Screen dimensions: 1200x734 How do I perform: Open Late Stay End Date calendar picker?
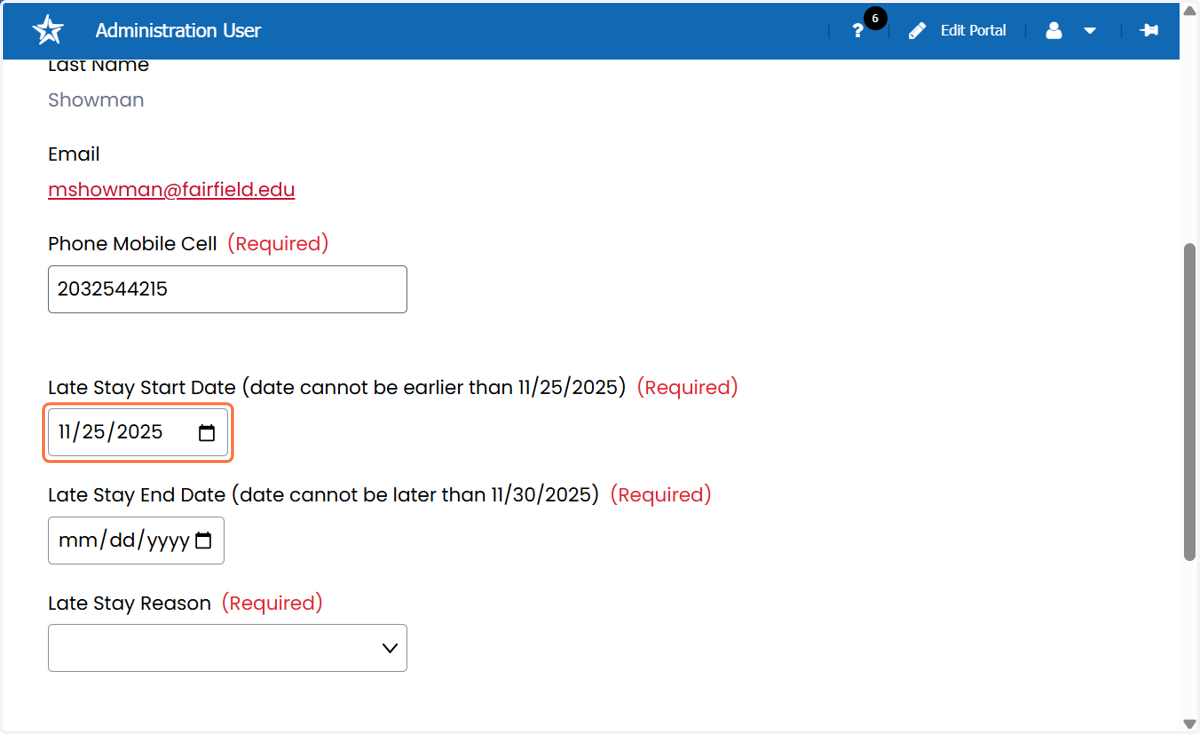(x=203, y=541)
